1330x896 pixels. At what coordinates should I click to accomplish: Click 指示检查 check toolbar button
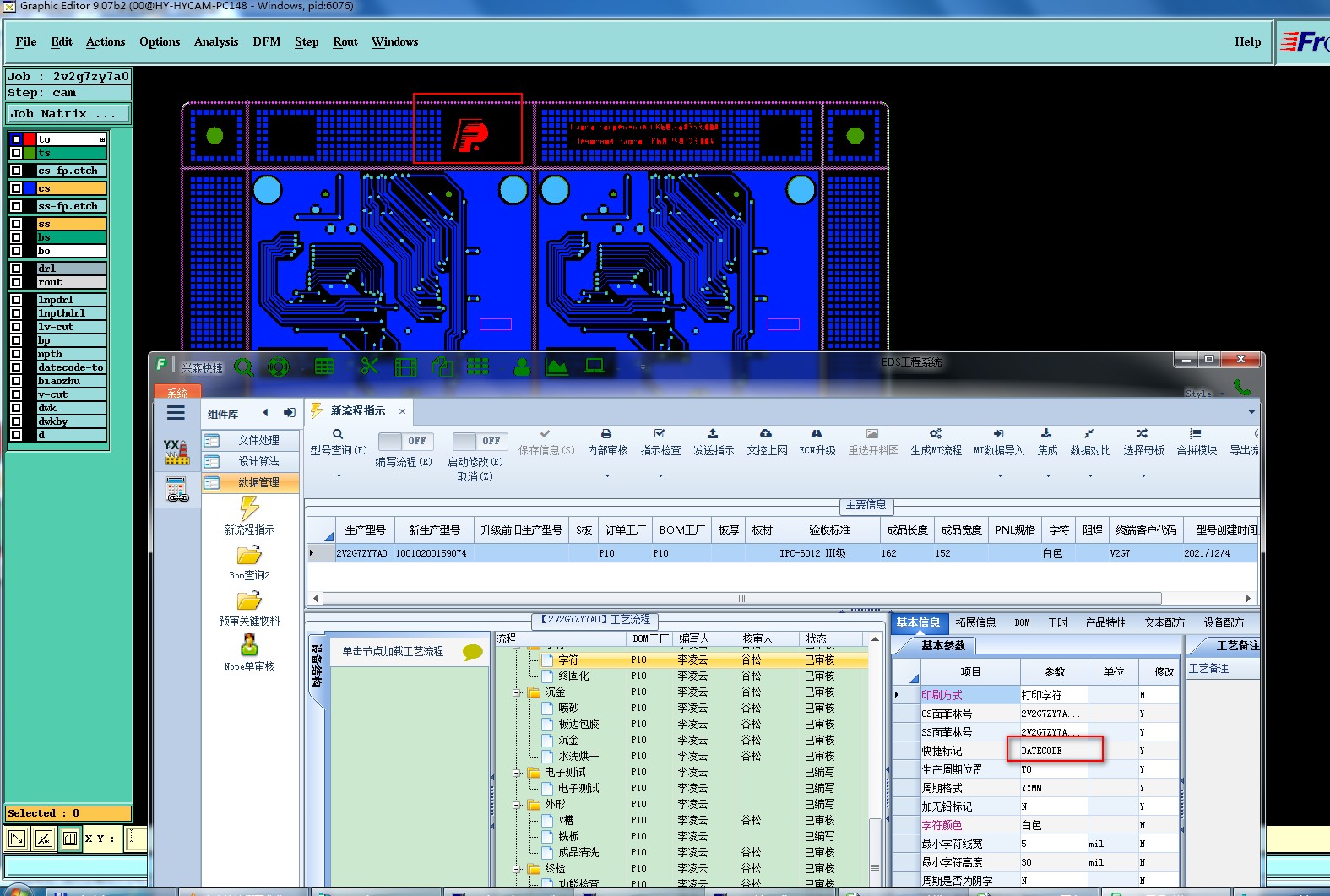[x=660, y=443]
